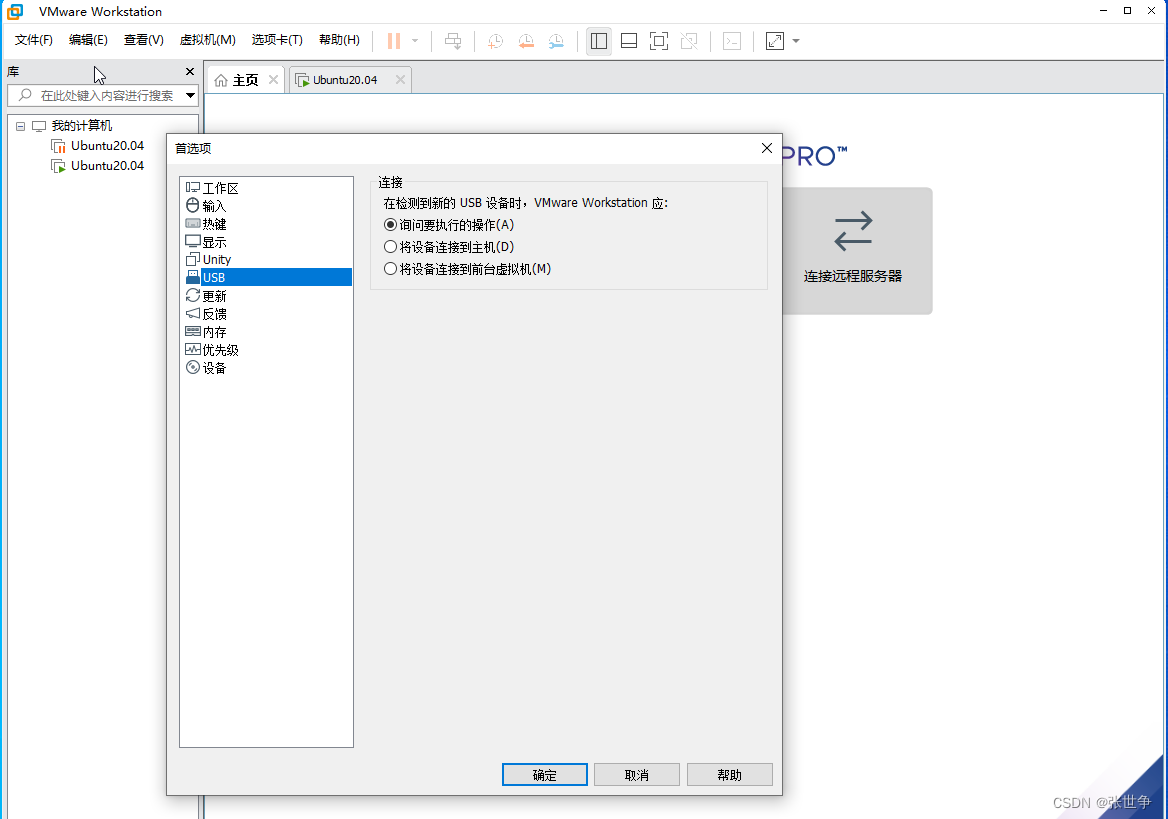Click the Unity mode toolbar icon
Viewport: 1168px width, 819px height.
pyautogui.click(x=689, y=41)
